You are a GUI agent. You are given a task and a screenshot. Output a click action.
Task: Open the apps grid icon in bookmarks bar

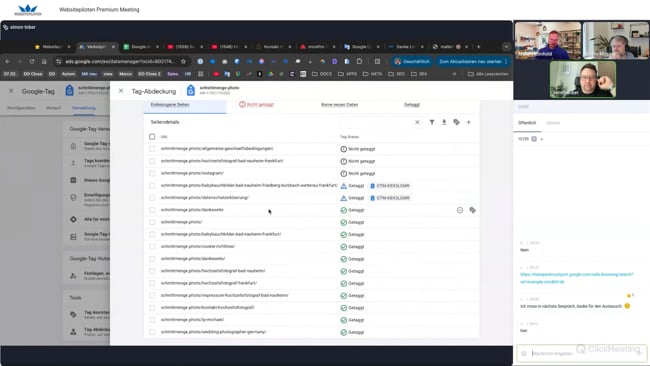pyautogui.click(x=201, y=74)
